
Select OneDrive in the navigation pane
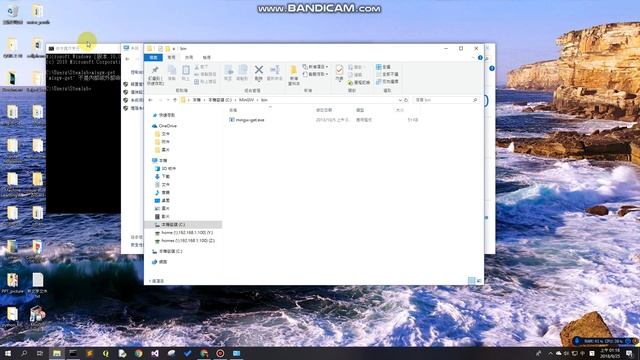pyautogui.click(x=164, y=126)
